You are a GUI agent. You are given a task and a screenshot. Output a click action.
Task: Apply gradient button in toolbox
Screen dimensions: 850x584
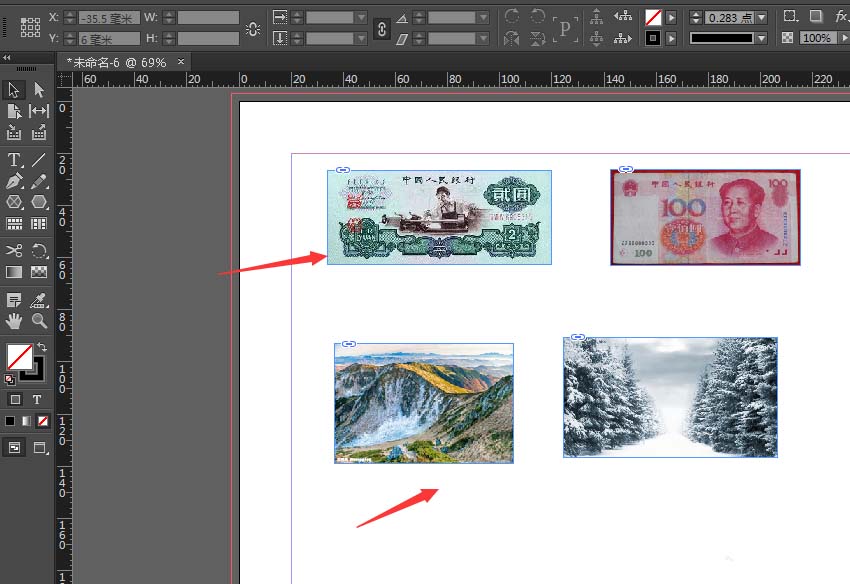[x=26, y=421]
